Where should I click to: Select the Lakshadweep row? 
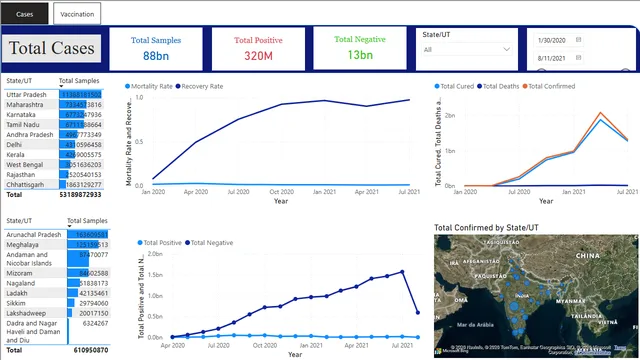(x=57, y=313)
